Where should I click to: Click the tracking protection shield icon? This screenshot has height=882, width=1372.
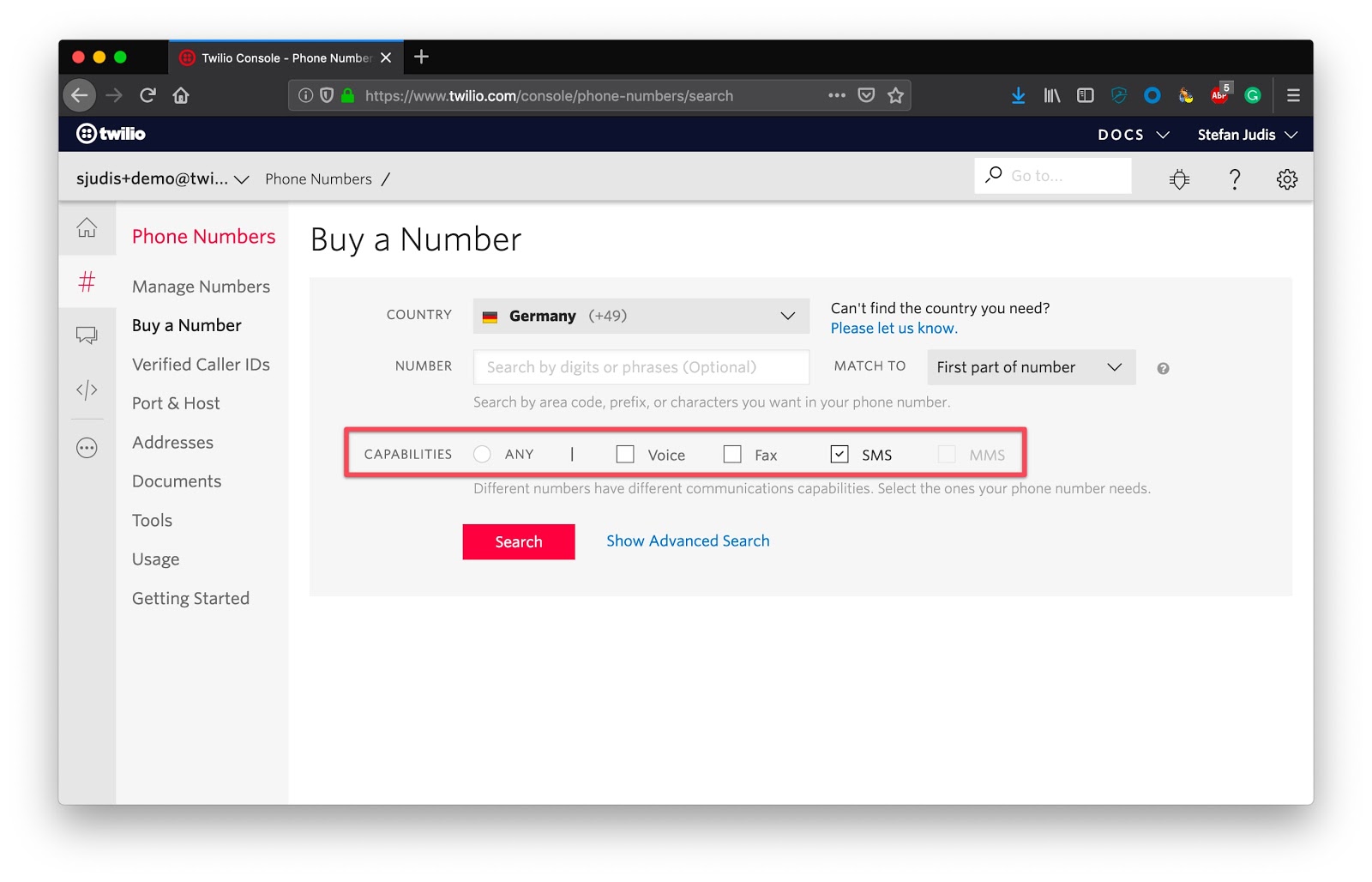click(327, 95)
